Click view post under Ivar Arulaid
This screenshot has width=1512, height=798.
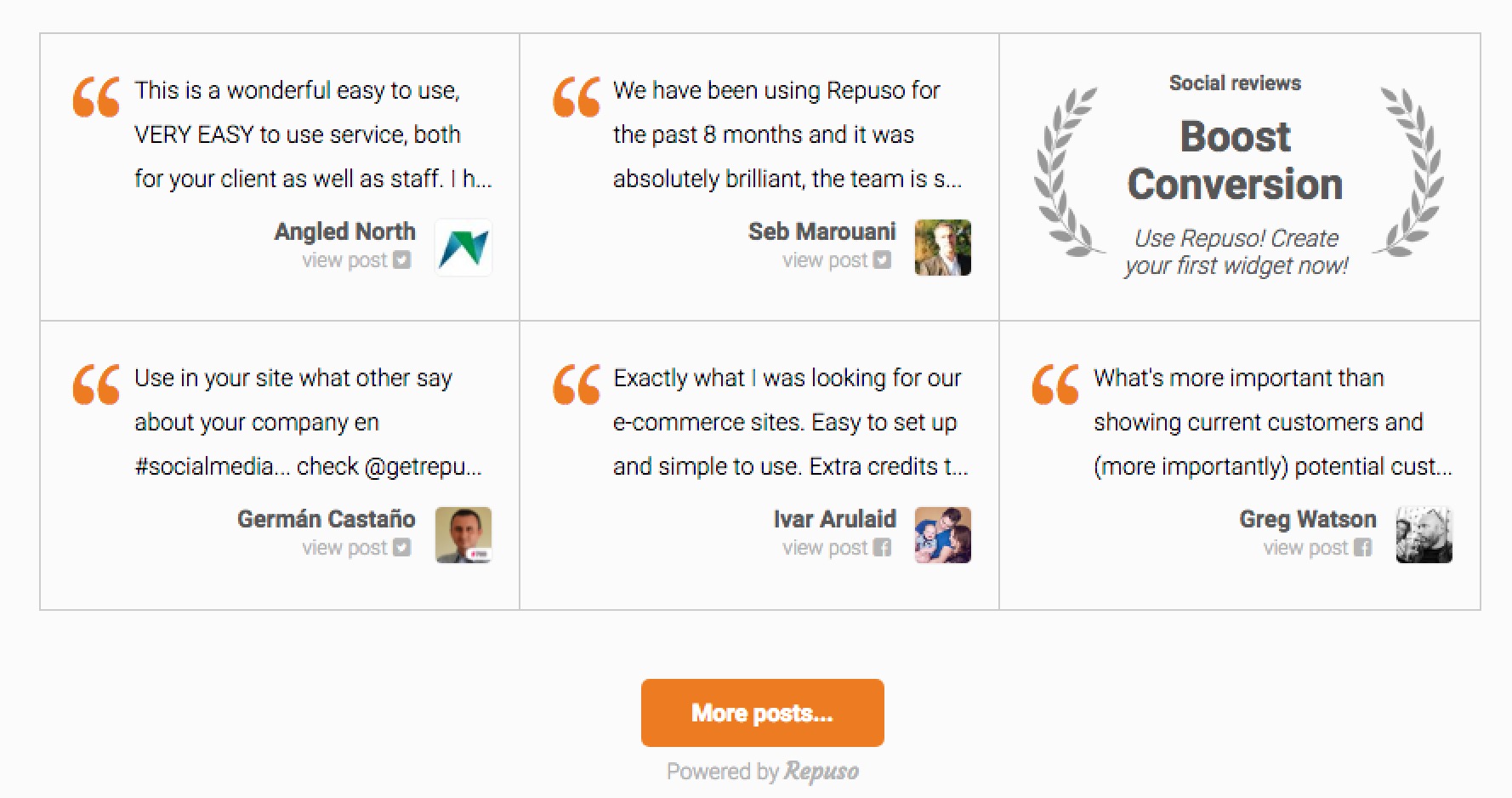pos(825,548)
